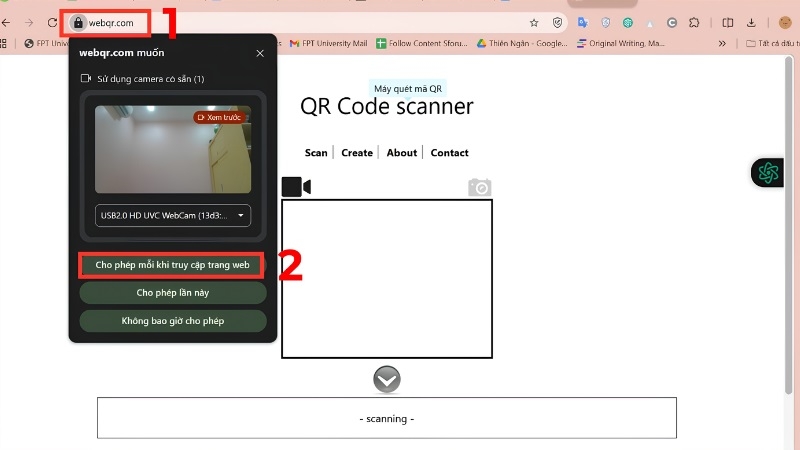Viewport: 800px width, 450px height.
Task: Open the apps grid in bookmarks bar
Action: coord(3,44)
